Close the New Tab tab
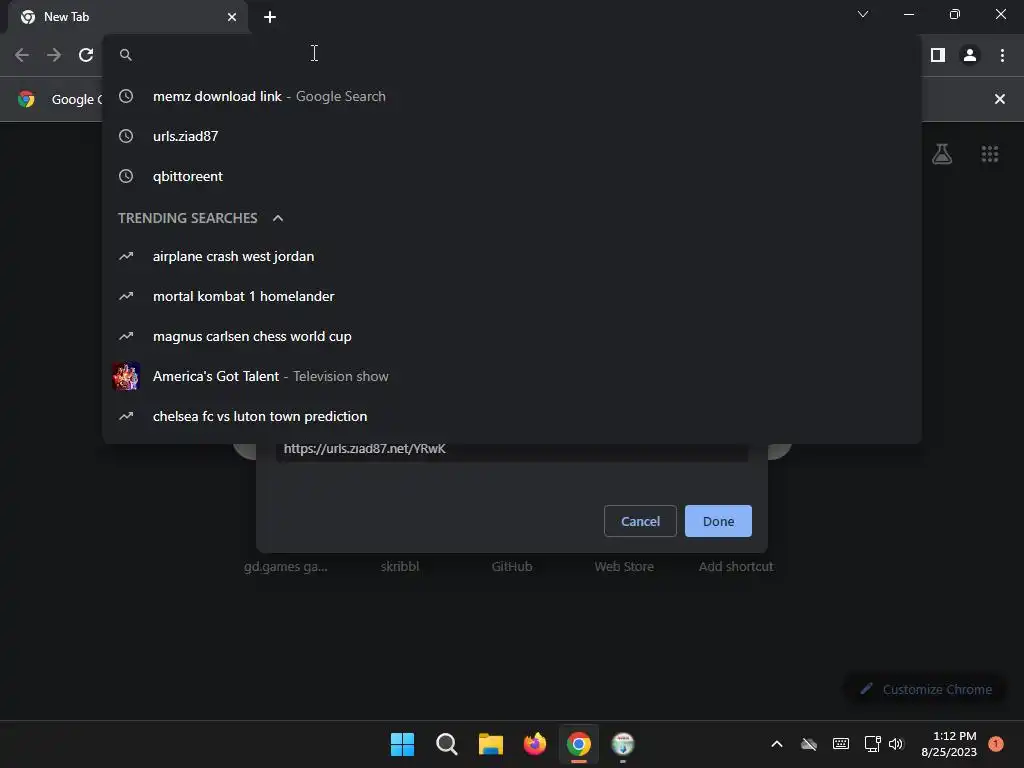Screen dimensions: 1024x768 point(232,17)
